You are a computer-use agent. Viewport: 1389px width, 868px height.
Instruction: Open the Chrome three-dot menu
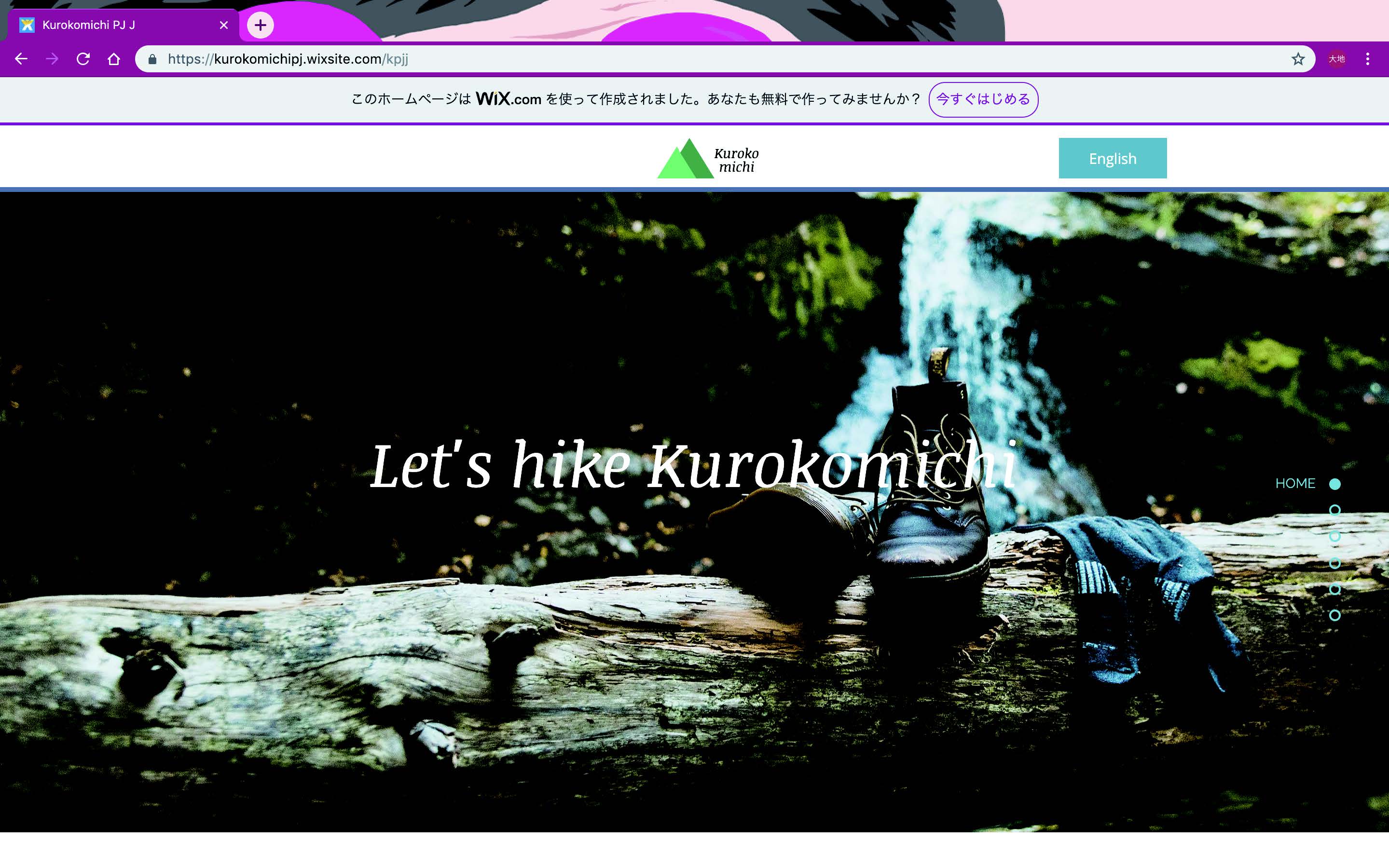(1367, 58)
